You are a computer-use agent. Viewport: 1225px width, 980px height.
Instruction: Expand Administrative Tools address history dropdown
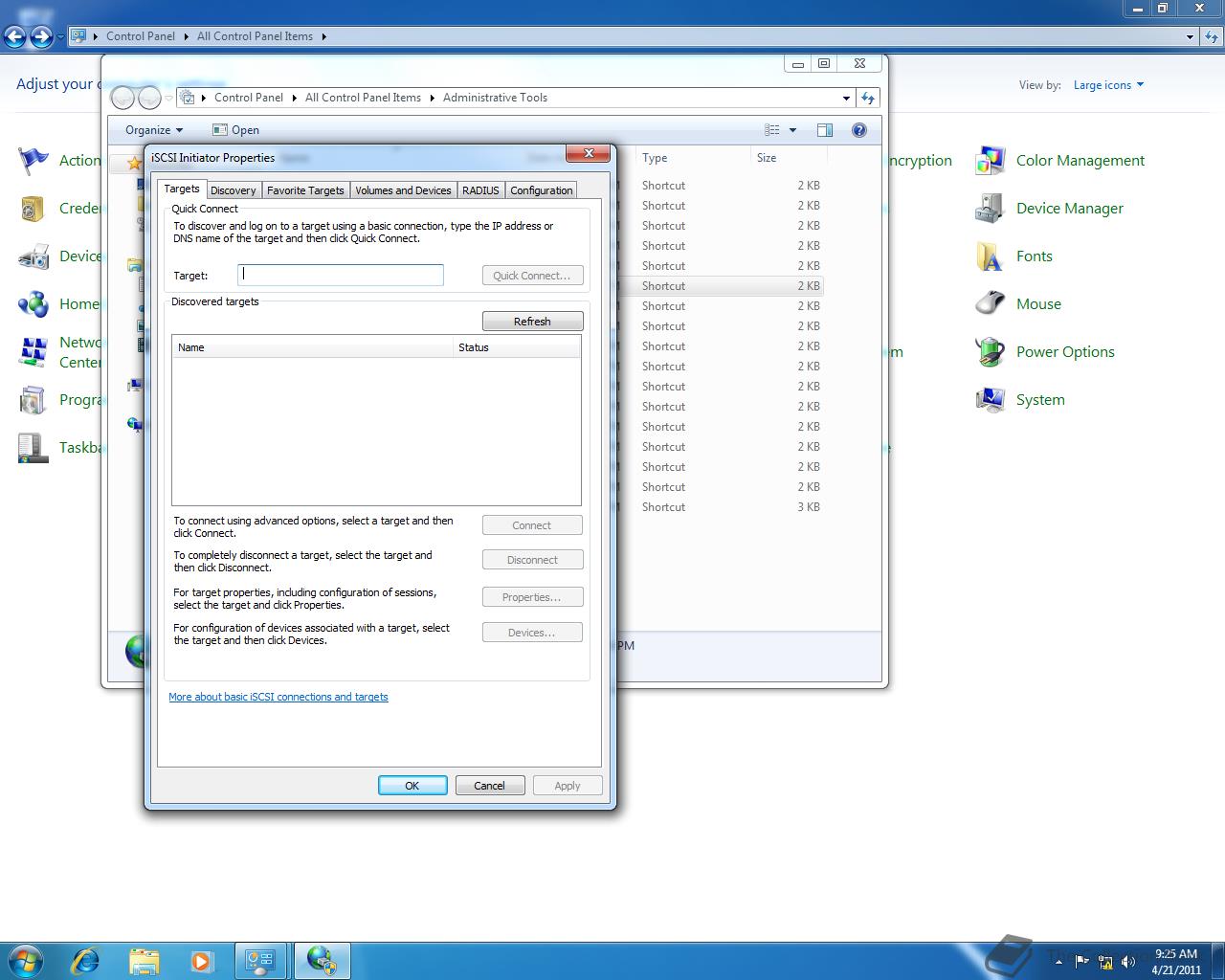(846, 98)
